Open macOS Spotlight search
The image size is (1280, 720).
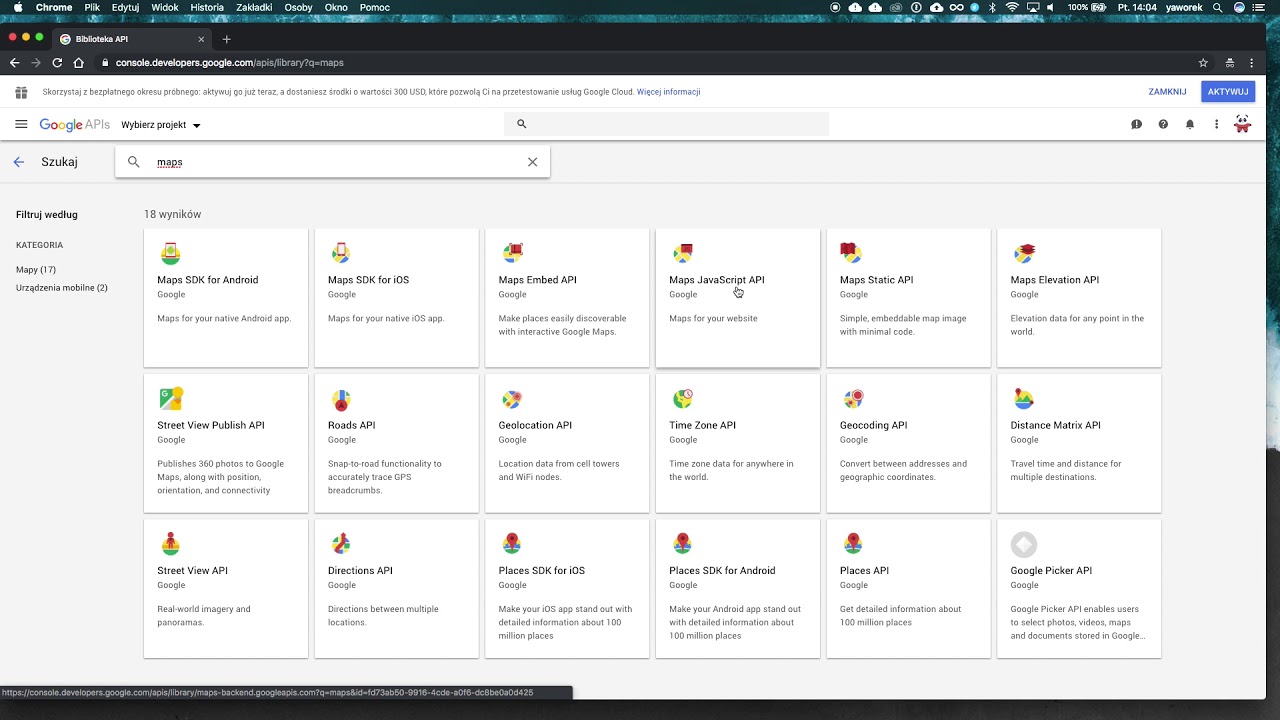(1217, 7)
